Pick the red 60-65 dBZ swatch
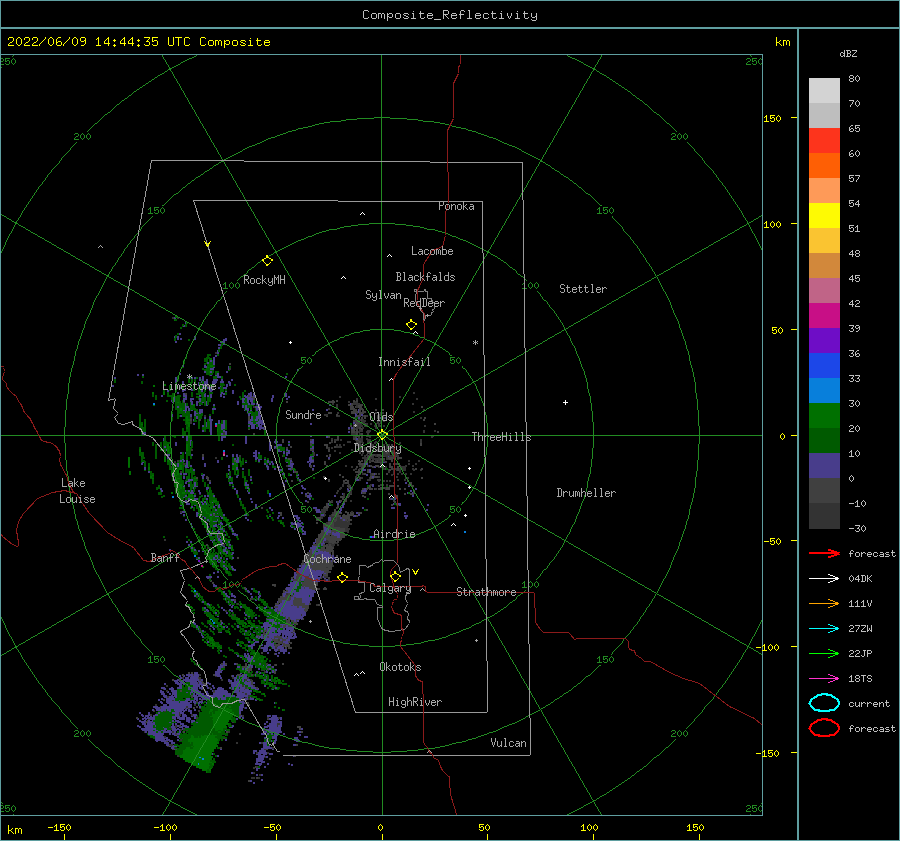The image size is (900, 841). [824, 141]
